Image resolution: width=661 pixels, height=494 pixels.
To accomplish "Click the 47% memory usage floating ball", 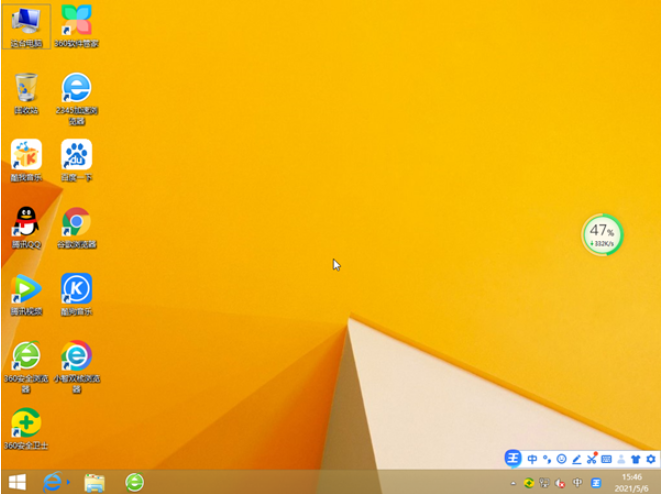I will point(602,235).
